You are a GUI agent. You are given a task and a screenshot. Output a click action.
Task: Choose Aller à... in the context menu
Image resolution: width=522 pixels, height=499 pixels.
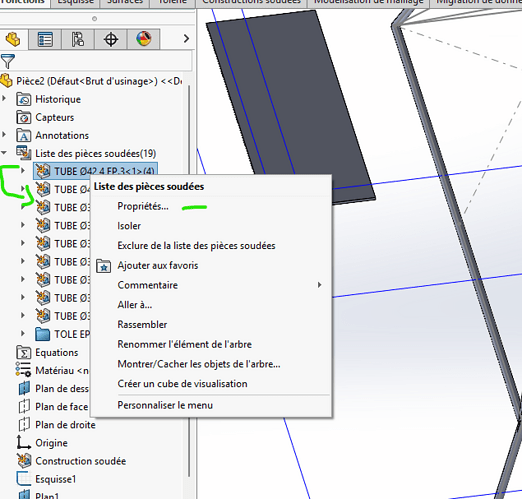pos(135,305)
